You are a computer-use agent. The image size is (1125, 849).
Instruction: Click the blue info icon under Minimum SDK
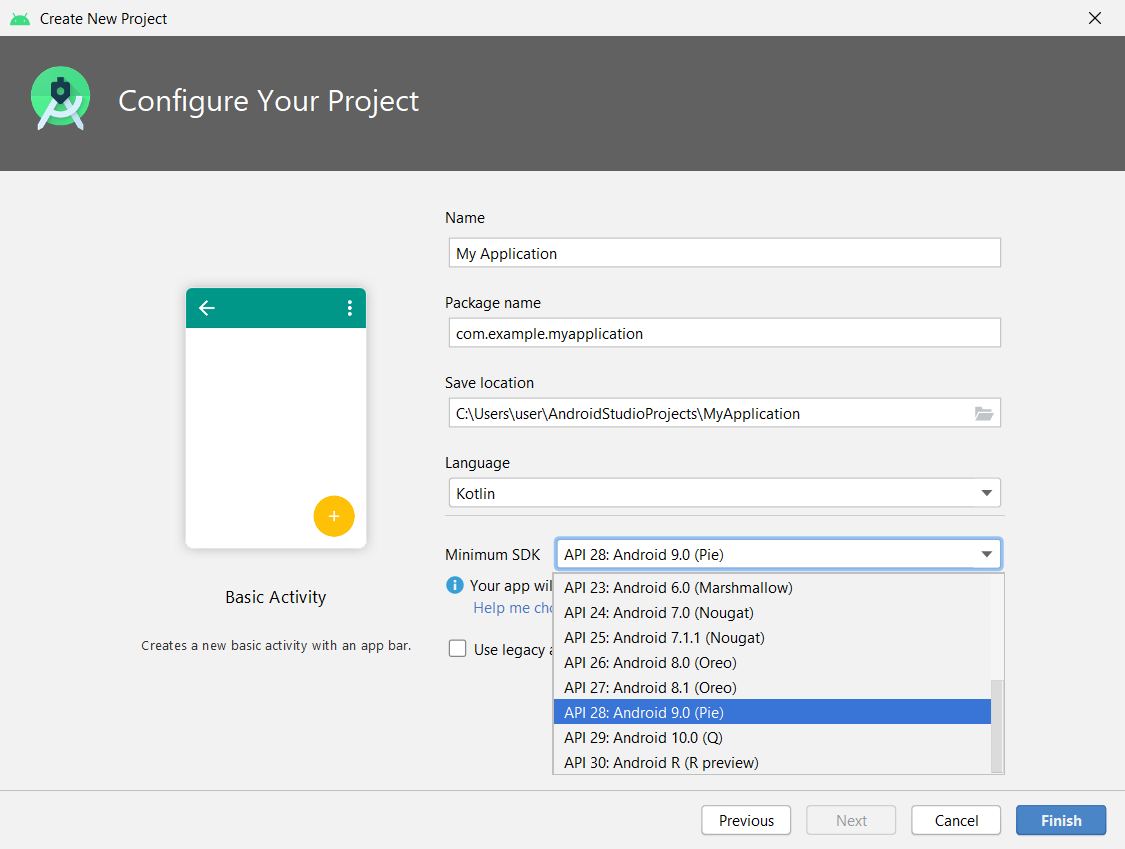(x=455, y=585)
